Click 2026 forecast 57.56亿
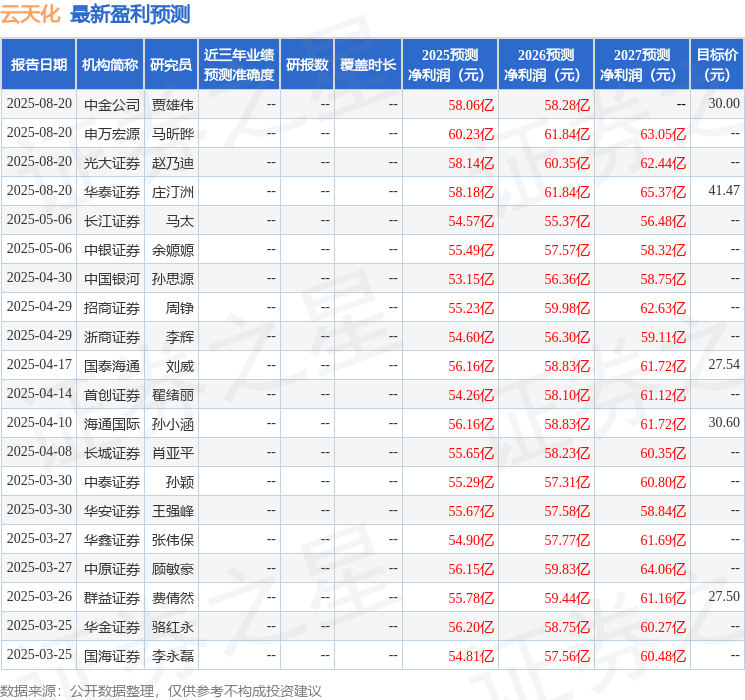This screenshot has width=745, height=700. tap(567, 656)
